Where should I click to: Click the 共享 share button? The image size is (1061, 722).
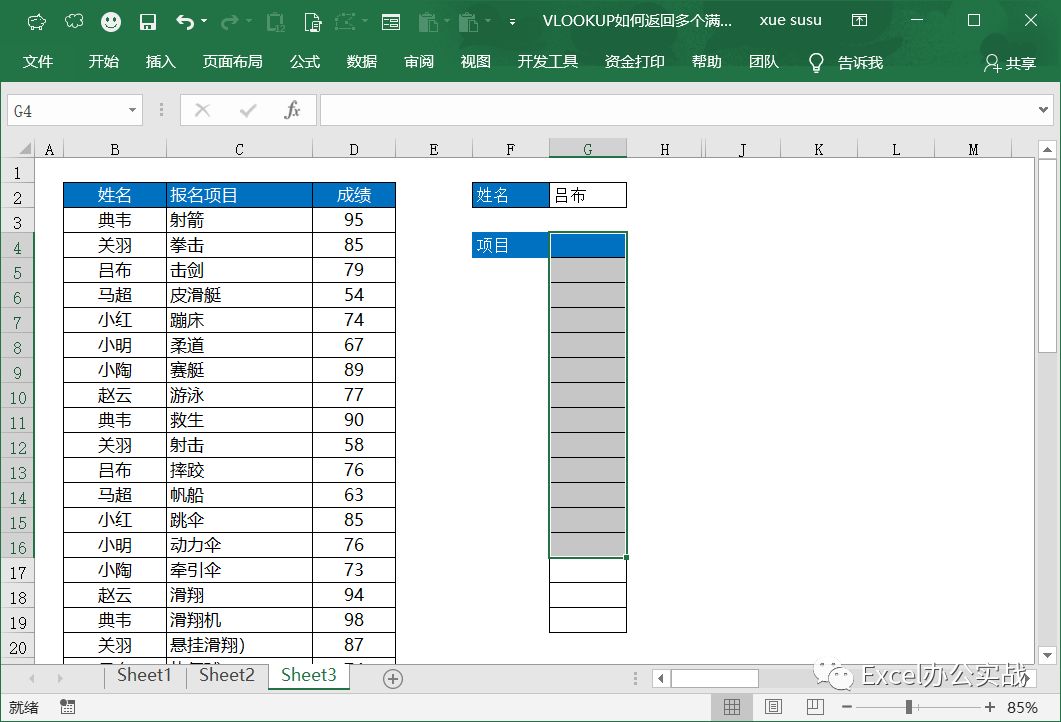coord(1010,63)
